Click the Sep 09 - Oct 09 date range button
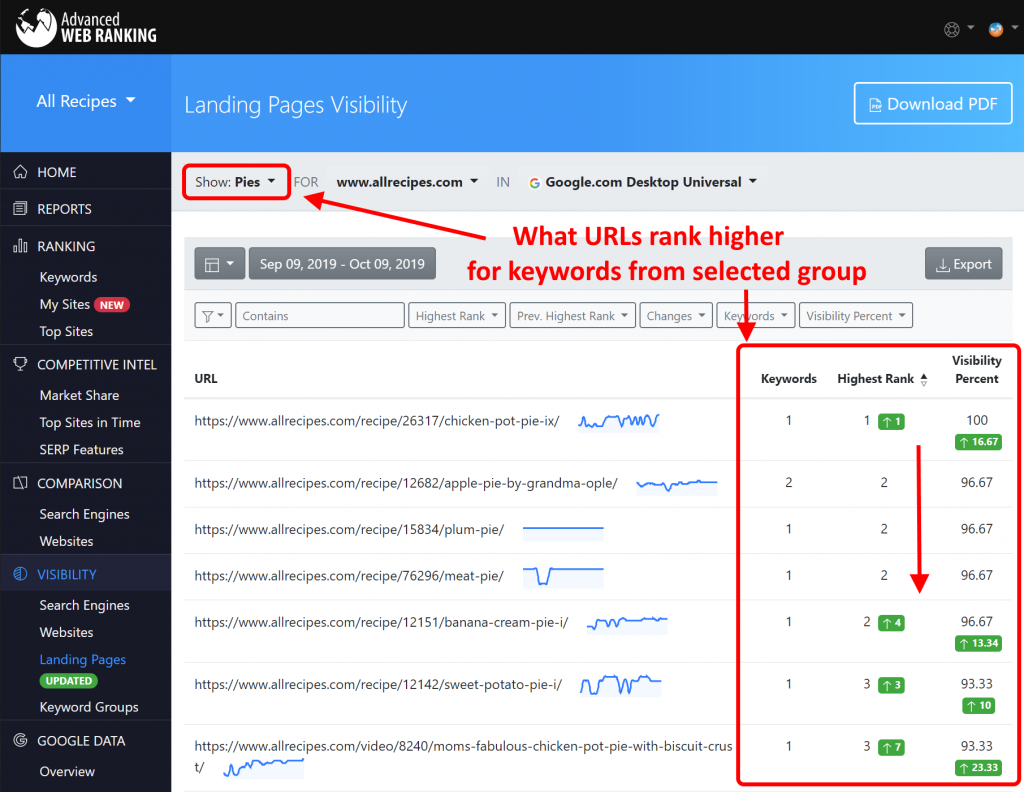 click(x=342, y=264)
